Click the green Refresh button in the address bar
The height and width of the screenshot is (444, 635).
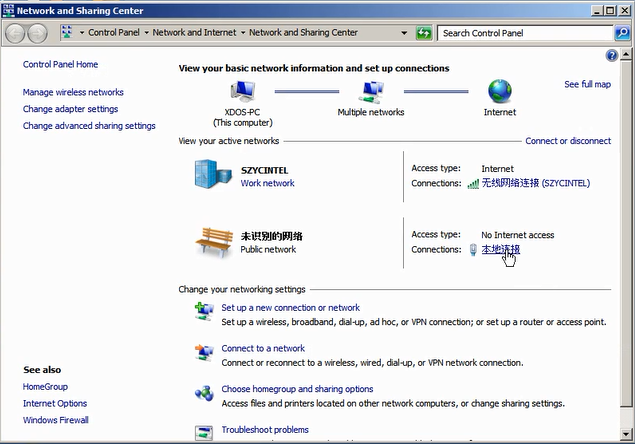(424, 33)
